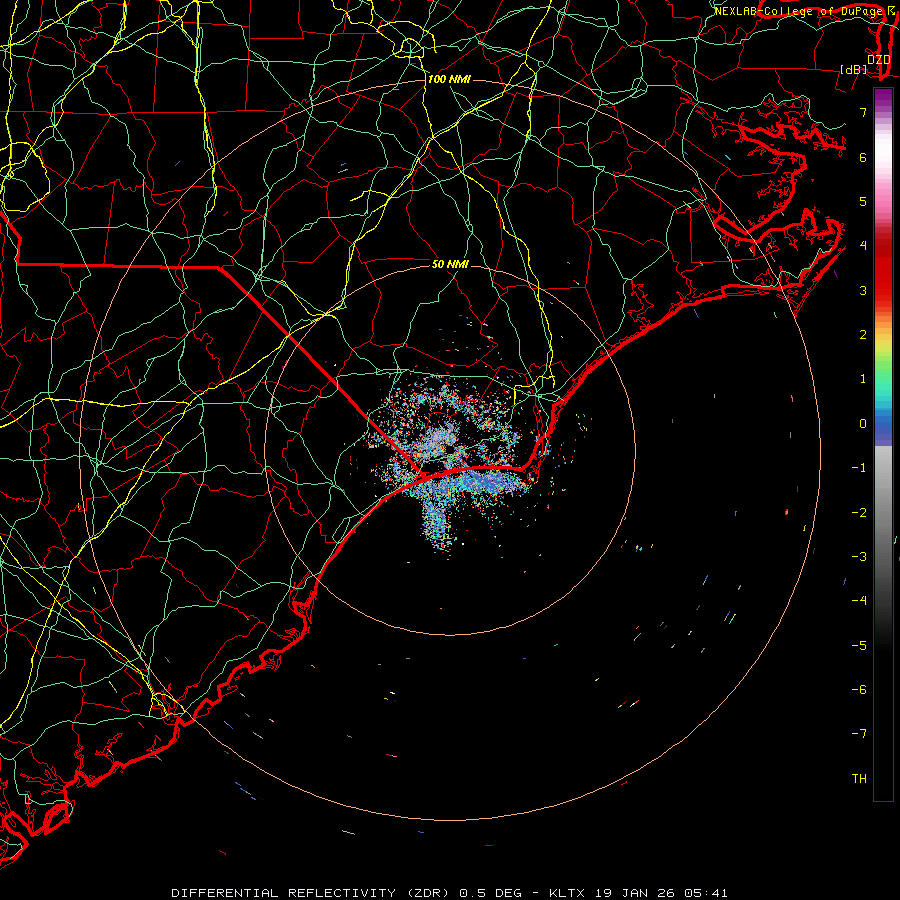The height and width of the screenshot is (900, 900).
Task: Click the TH threshold label on the scale
Action: 859,779
